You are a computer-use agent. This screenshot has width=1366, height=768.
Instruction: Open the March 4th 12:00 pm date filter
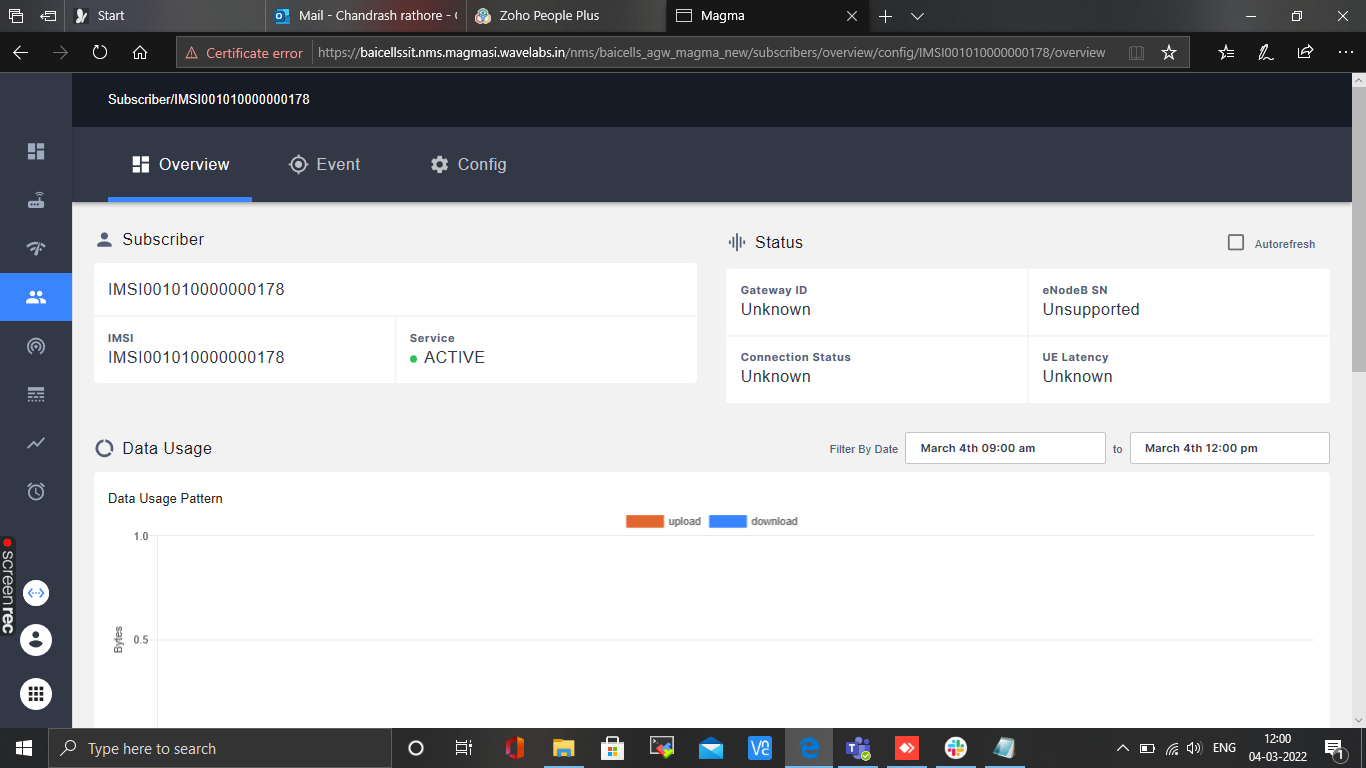[x=1229, y=447]
